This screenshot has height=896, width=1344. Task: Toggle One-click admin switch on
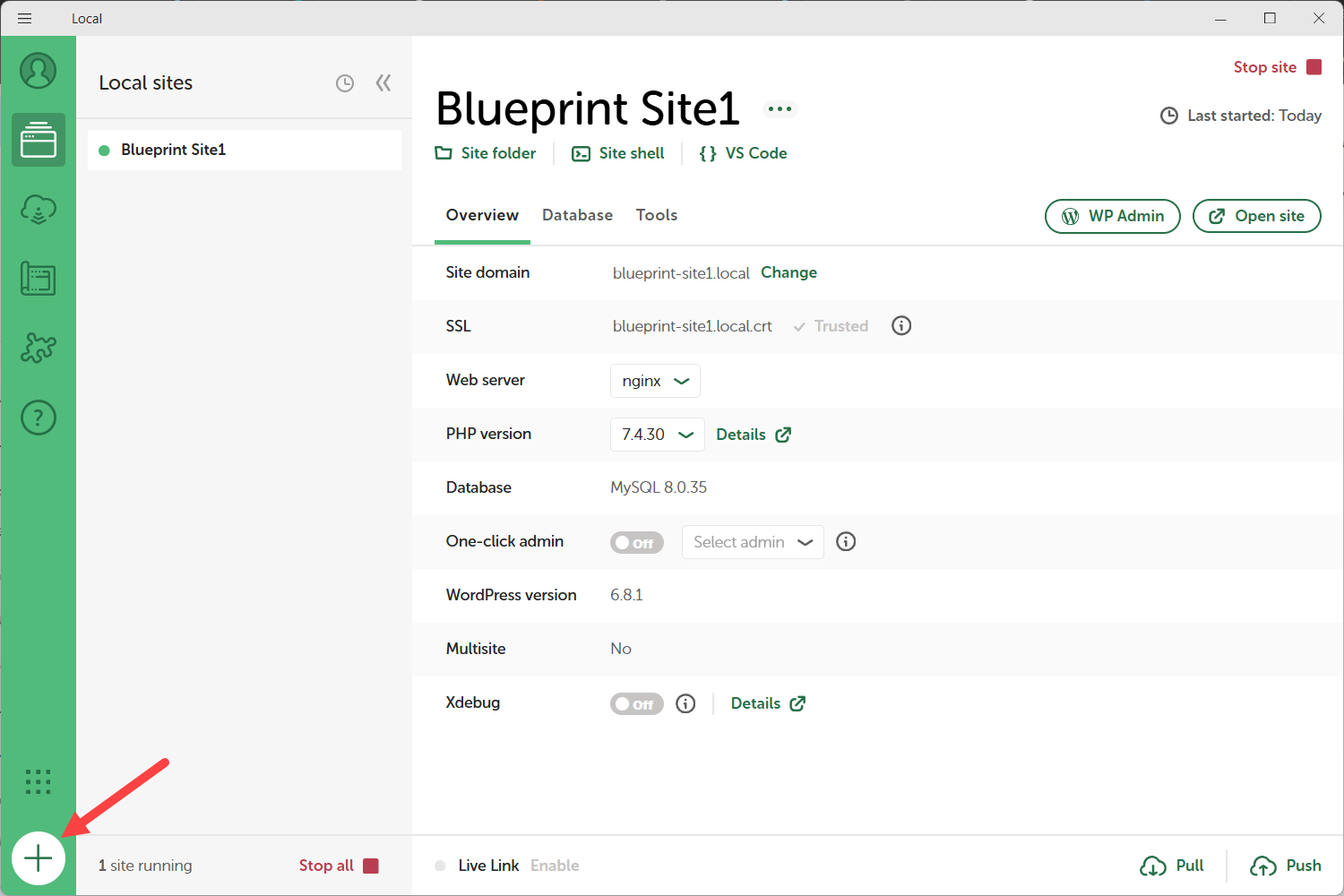tap(636, 543)
